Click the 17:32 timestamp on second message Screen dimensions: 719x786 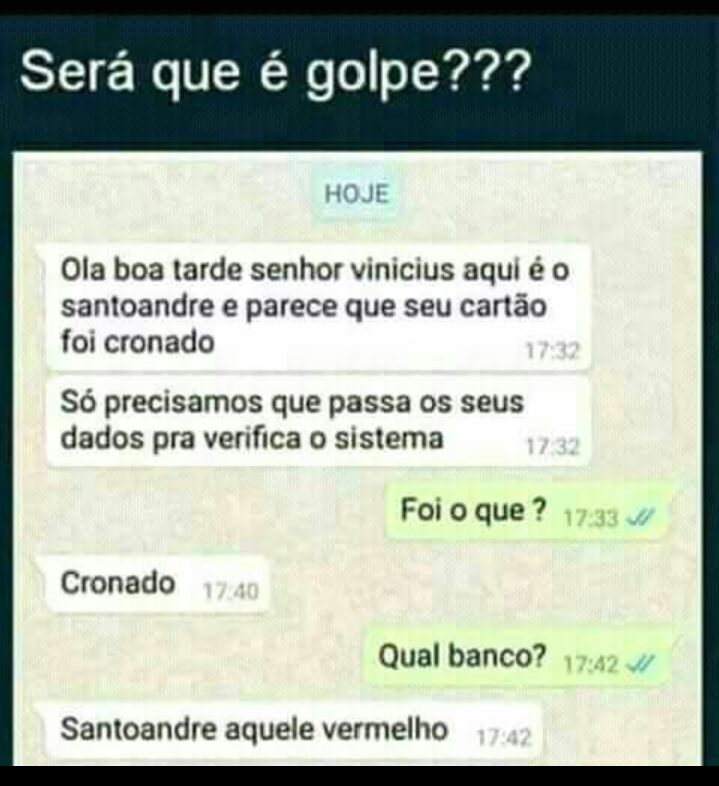coord(553,446)
